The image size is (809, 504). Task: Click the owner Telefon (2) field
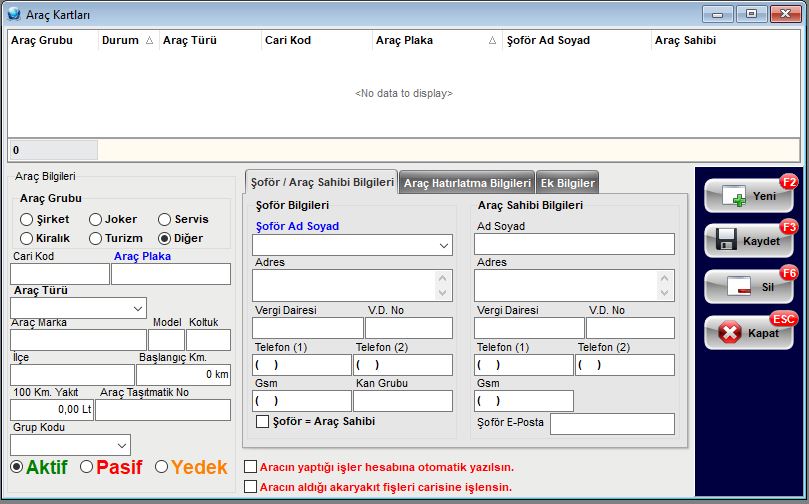(625, 365)
